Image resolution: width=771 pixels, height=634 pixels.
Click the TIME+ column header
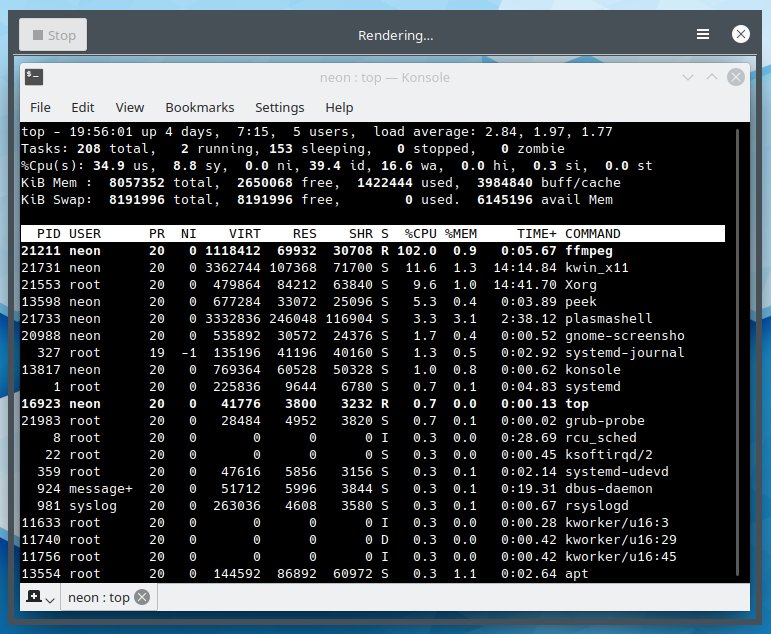(536, 234)
